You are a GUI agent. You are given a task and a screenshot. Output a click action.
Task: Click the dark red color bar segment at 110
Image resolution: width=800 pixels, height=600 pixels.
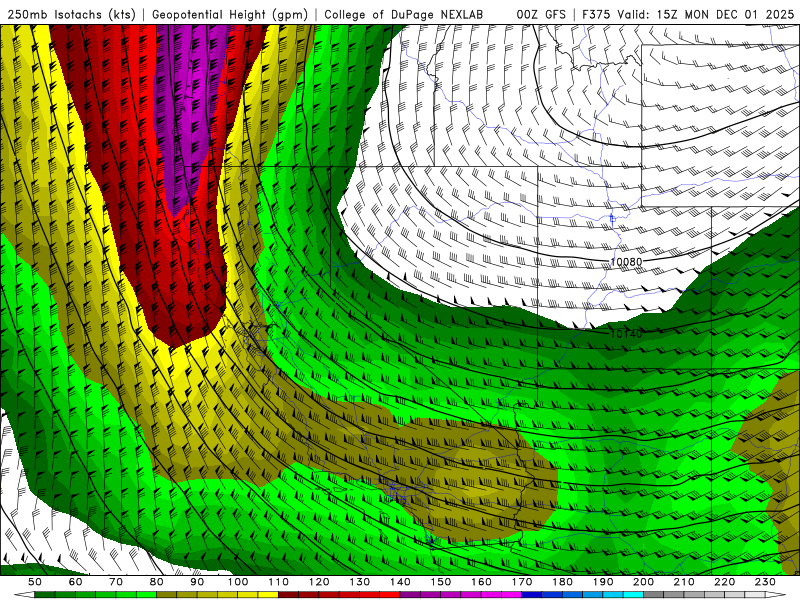point(288,595)
